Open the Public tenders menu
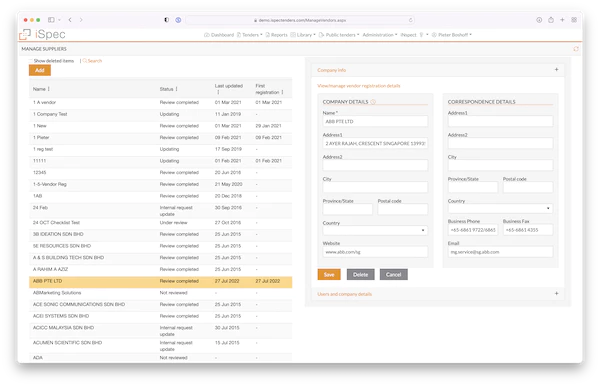 pos(339,35)
